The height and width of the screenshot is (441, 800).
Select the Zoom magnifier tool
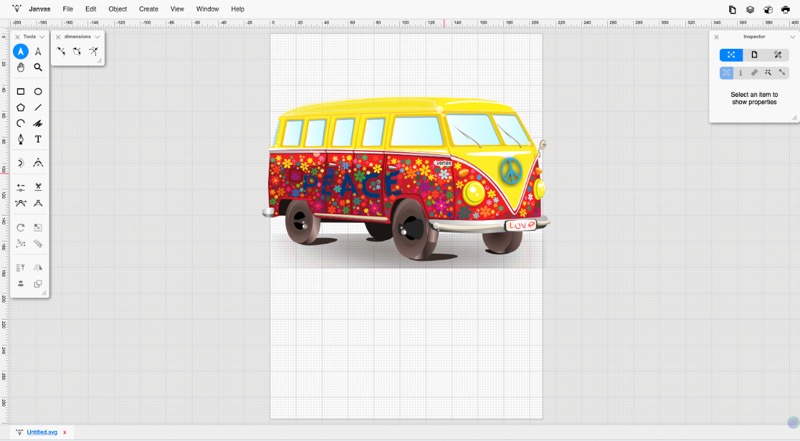[x=38, y=68]
